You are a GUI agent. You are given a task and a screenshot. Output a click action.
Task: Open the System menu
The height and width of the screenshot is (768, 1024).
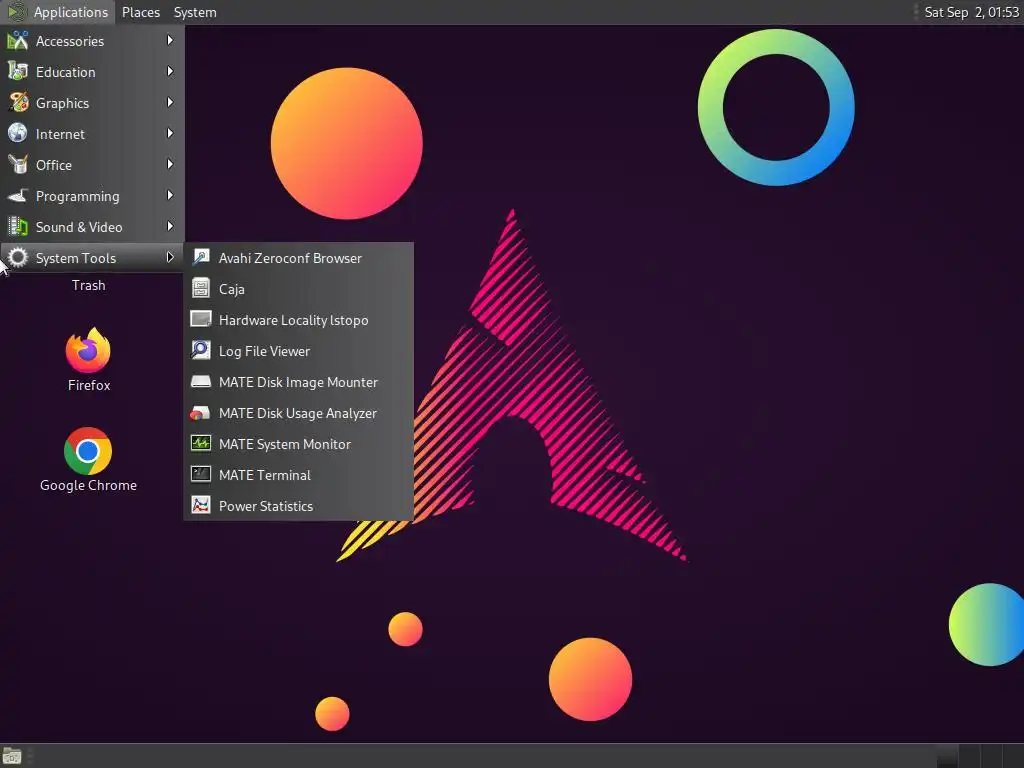(x=195, y=12)
